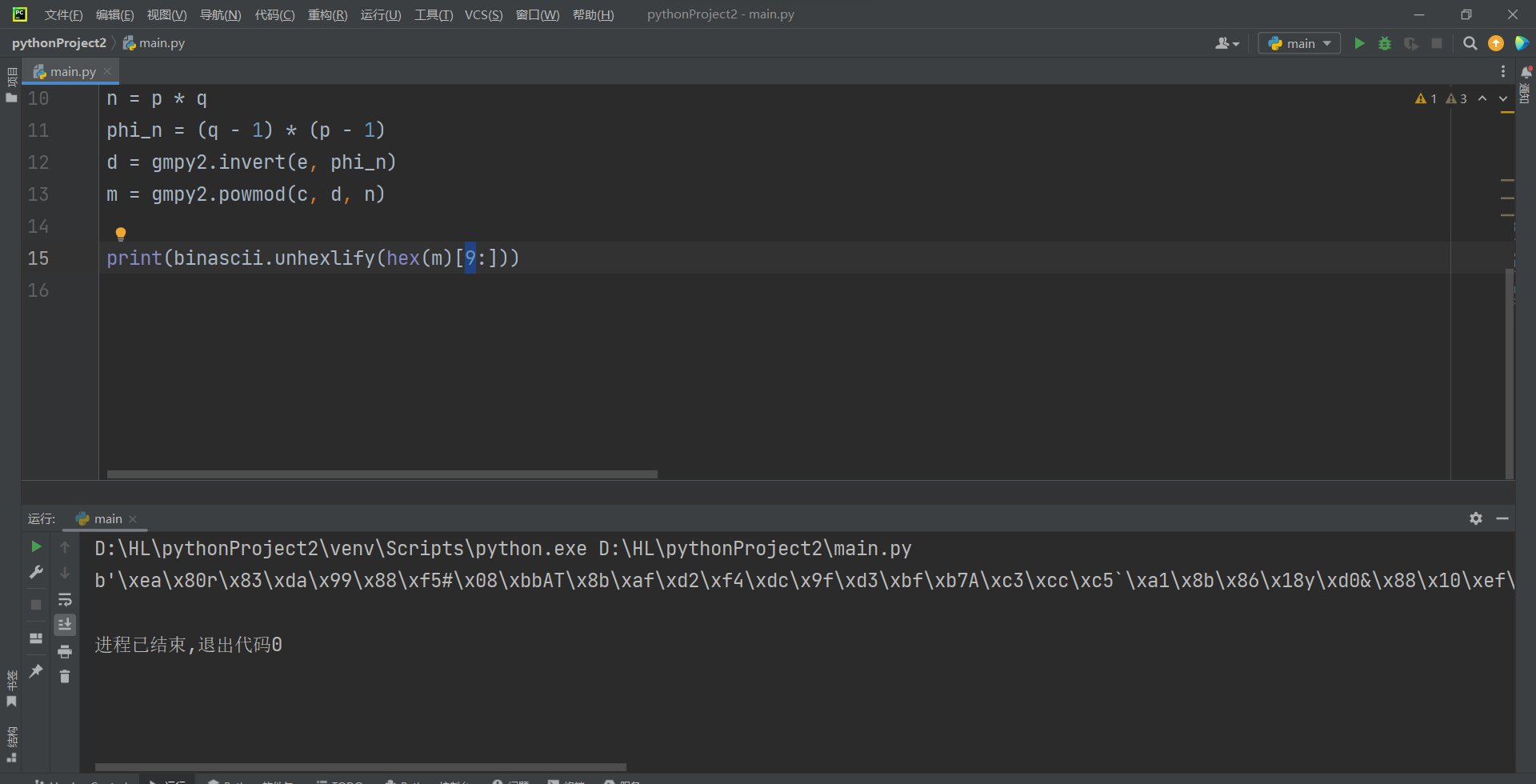Screen dimensions: 1536x784
Task: Toggle scroll to end of console
Action: tap(65, 624)
